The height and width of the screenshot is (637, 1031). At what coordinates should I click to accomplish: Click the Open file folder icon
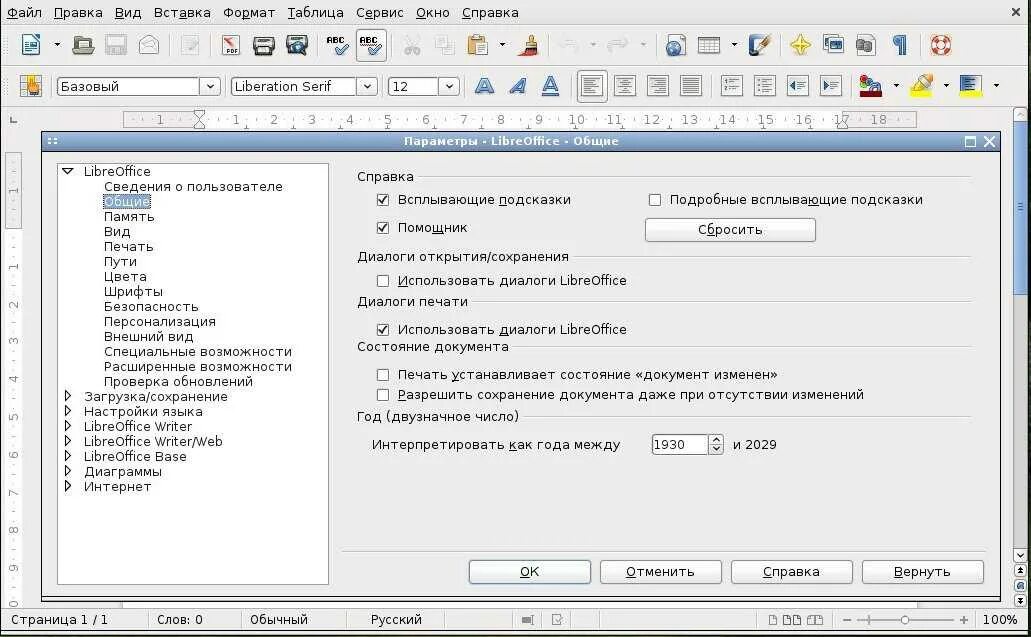tap(83, 45)
